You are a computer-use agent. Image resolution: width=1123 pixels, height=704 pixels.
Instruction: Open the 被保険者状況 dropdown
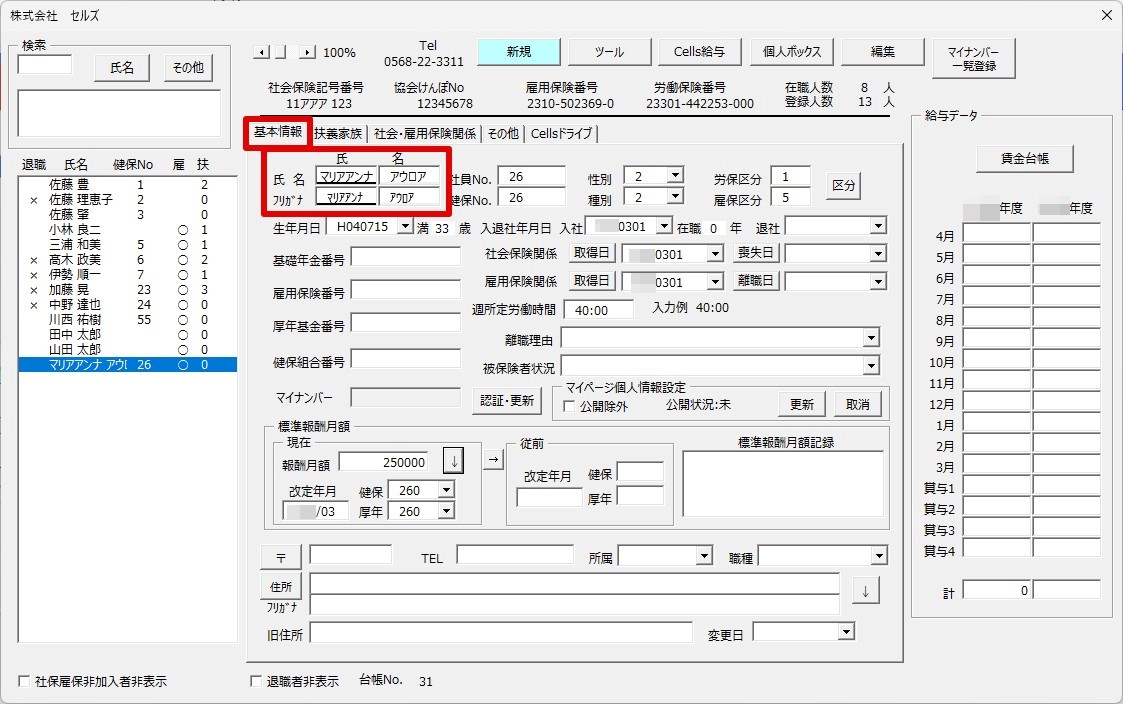pos(871,366)
